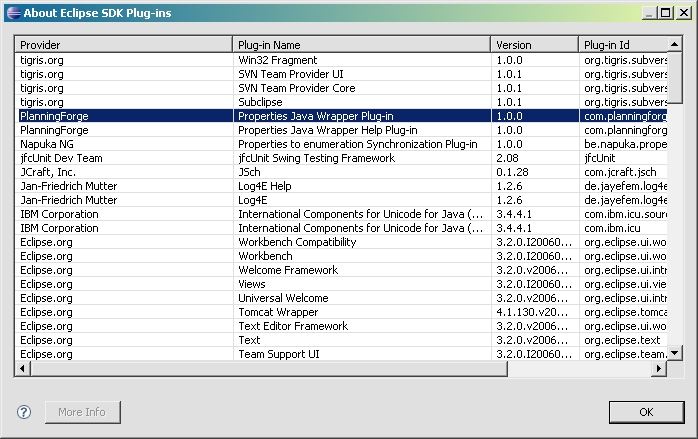Click the vertical scrollbar thumb
This screenshot has width=698, height=439.
674,77
